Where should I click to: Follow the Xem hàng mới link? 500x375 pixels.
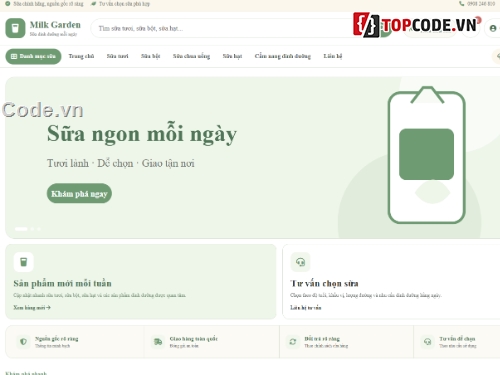coord(32,307)
